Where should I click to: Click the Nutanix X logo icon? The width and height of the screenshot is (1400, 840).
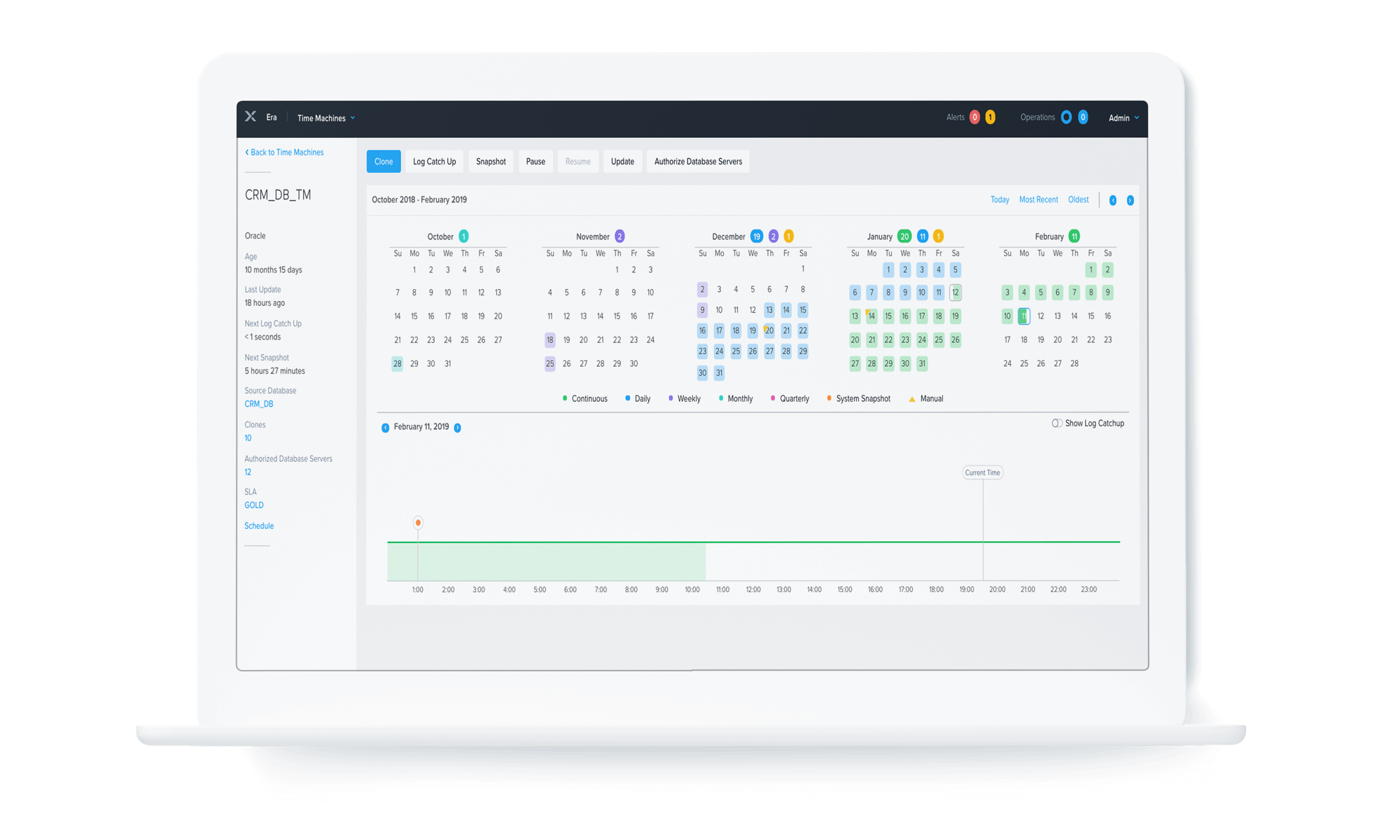coord(251,117)
